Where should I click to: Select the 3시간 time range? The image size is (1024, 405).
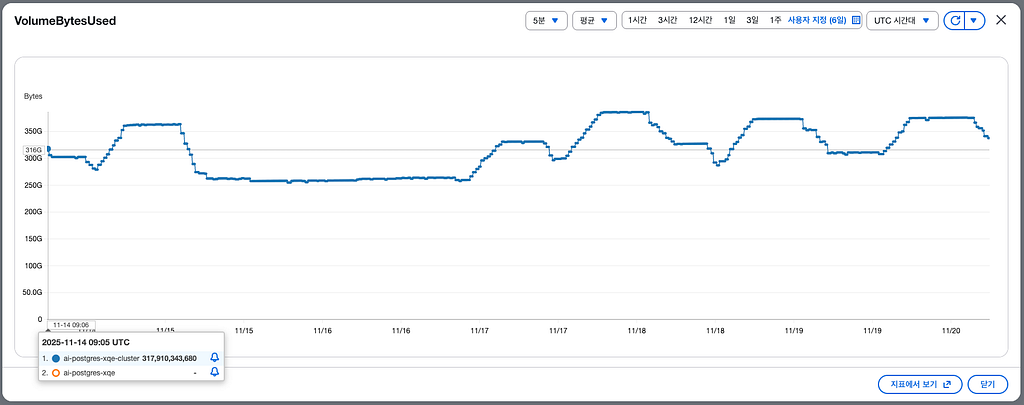pyautogui.click(x=667, y=20)
